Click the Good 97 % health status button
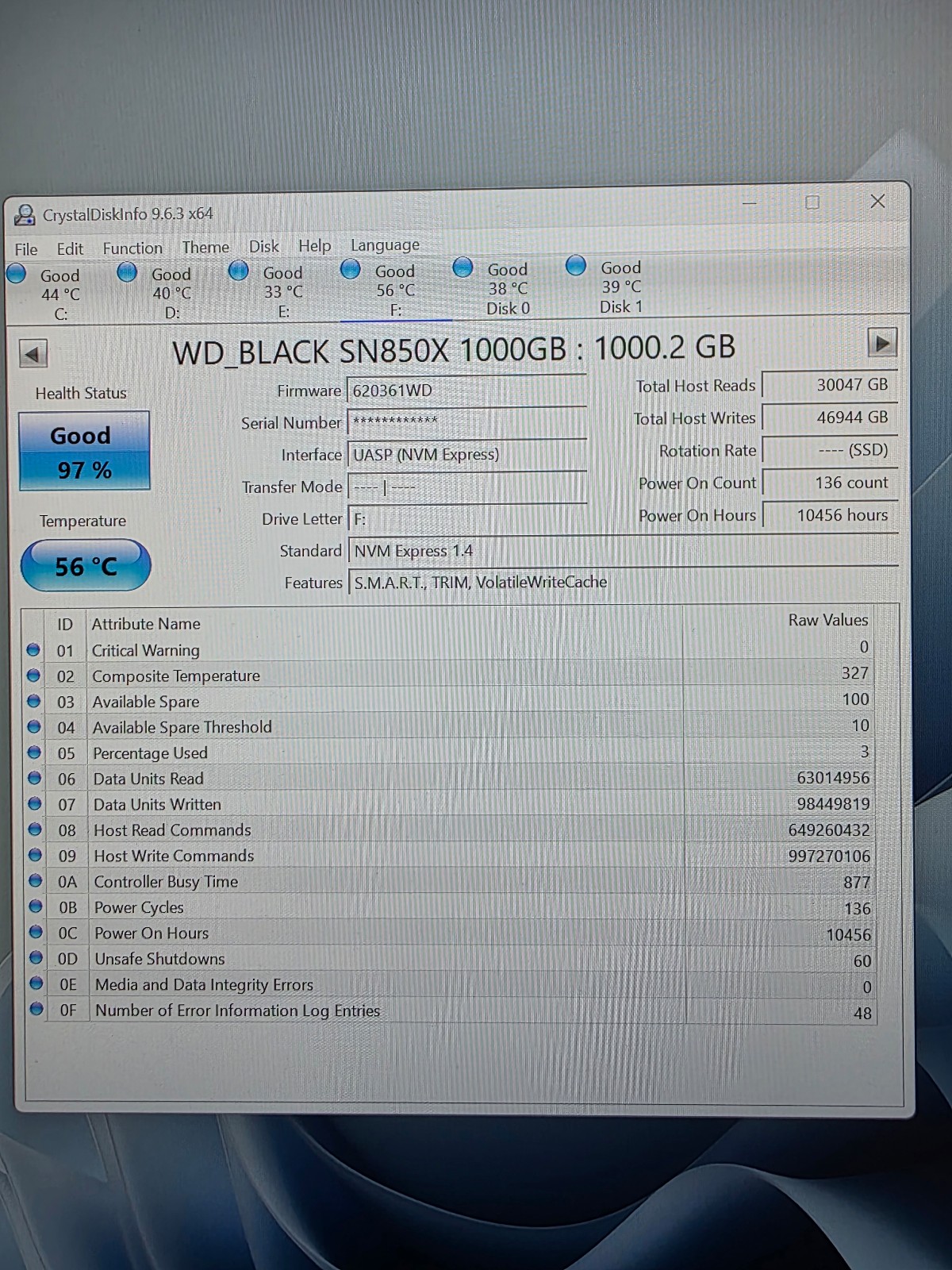Image resolution: width=952 pixels, height=1270 pixels. (x=84, y=451)
